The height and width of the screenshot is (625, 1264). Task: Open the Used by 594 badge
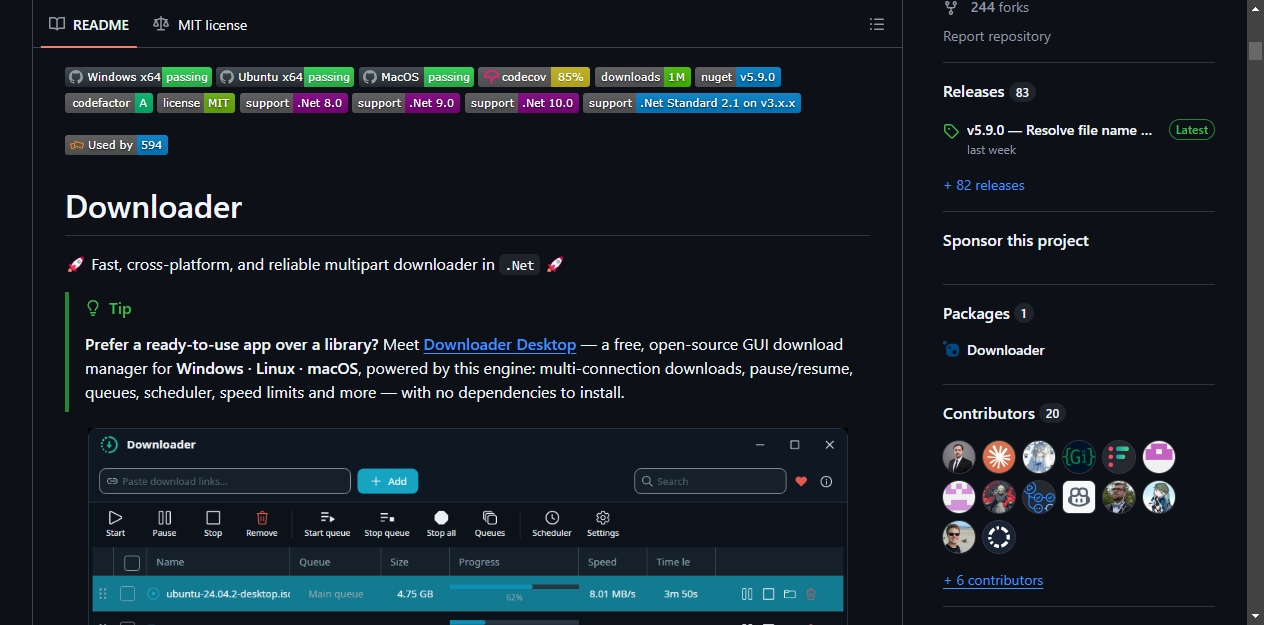[116, 145]
